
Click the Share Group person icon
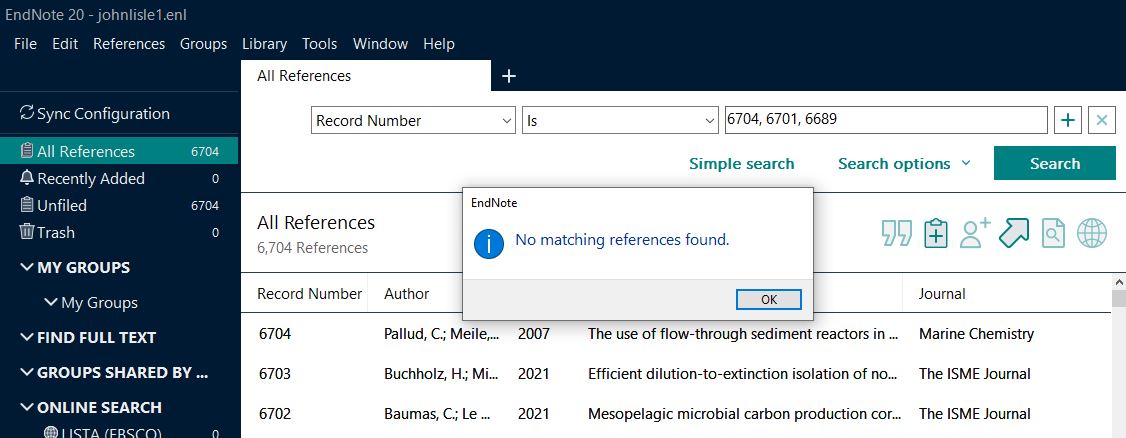point(974,233)
